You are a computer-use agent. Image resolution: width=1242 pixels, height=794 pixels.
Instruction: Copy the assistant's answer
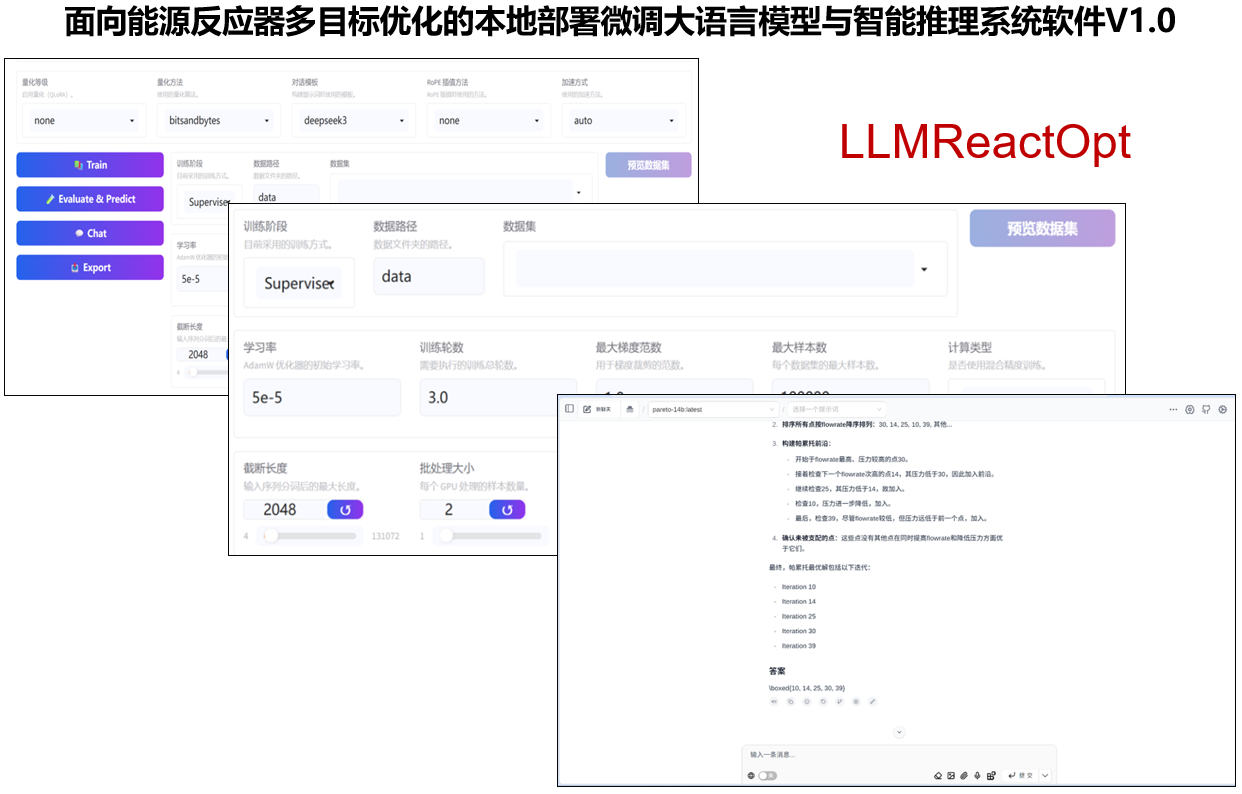click(x=790, y=702)
